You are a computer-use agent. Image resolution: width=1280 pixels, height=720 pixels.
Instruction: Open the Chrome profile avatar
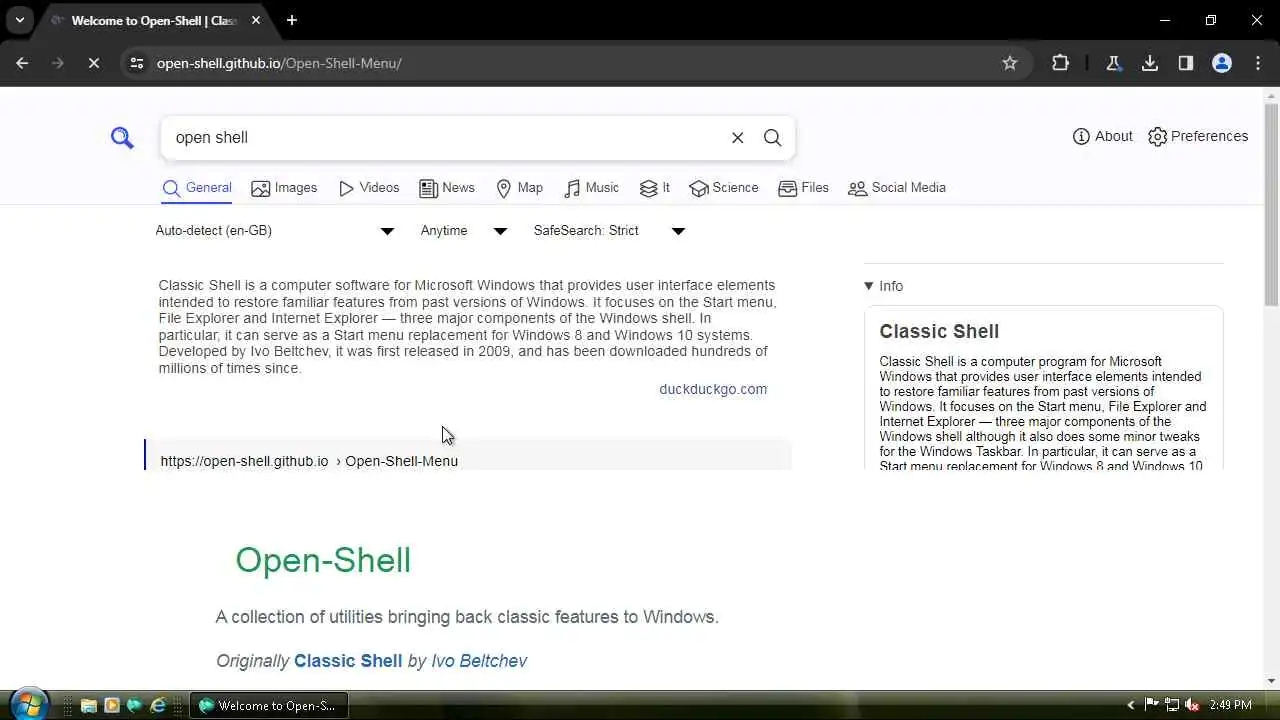click(x=1222, y=63)
